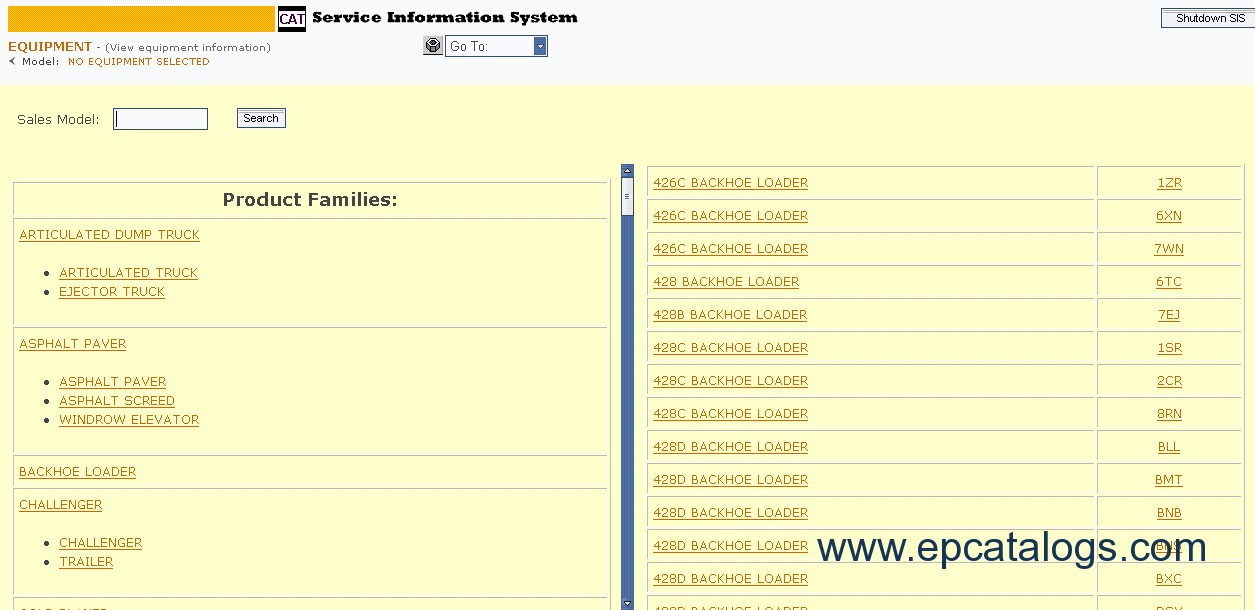Select the EJECTOR TRUCK link
This screenshot has height=610, width=1255.
click(112, 292)
